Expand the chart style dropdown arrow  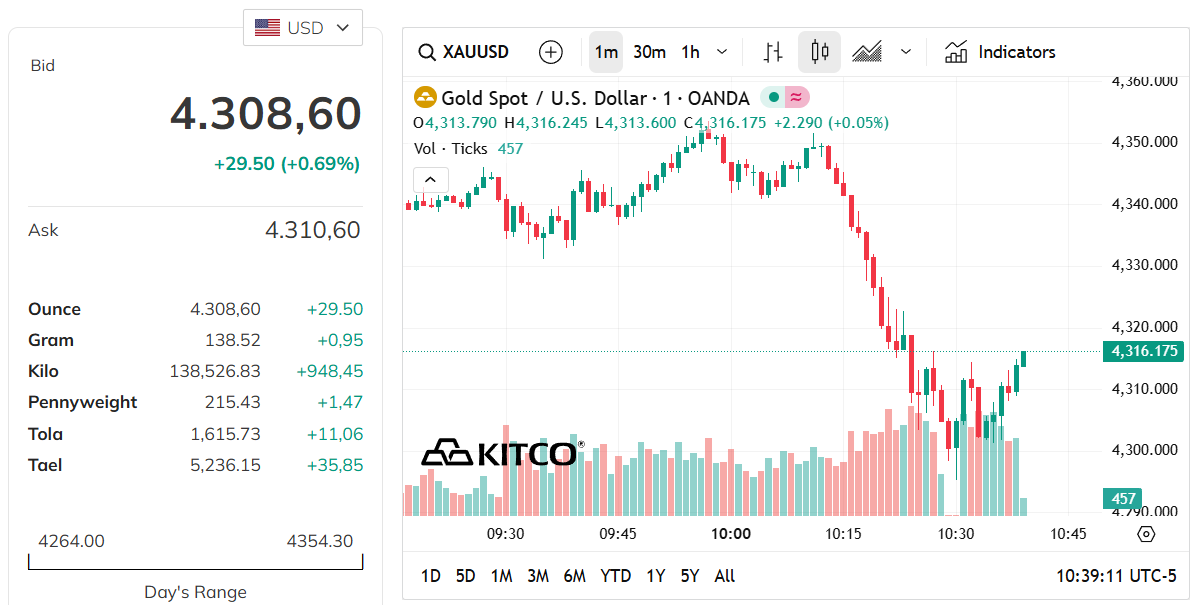(906, 52)
